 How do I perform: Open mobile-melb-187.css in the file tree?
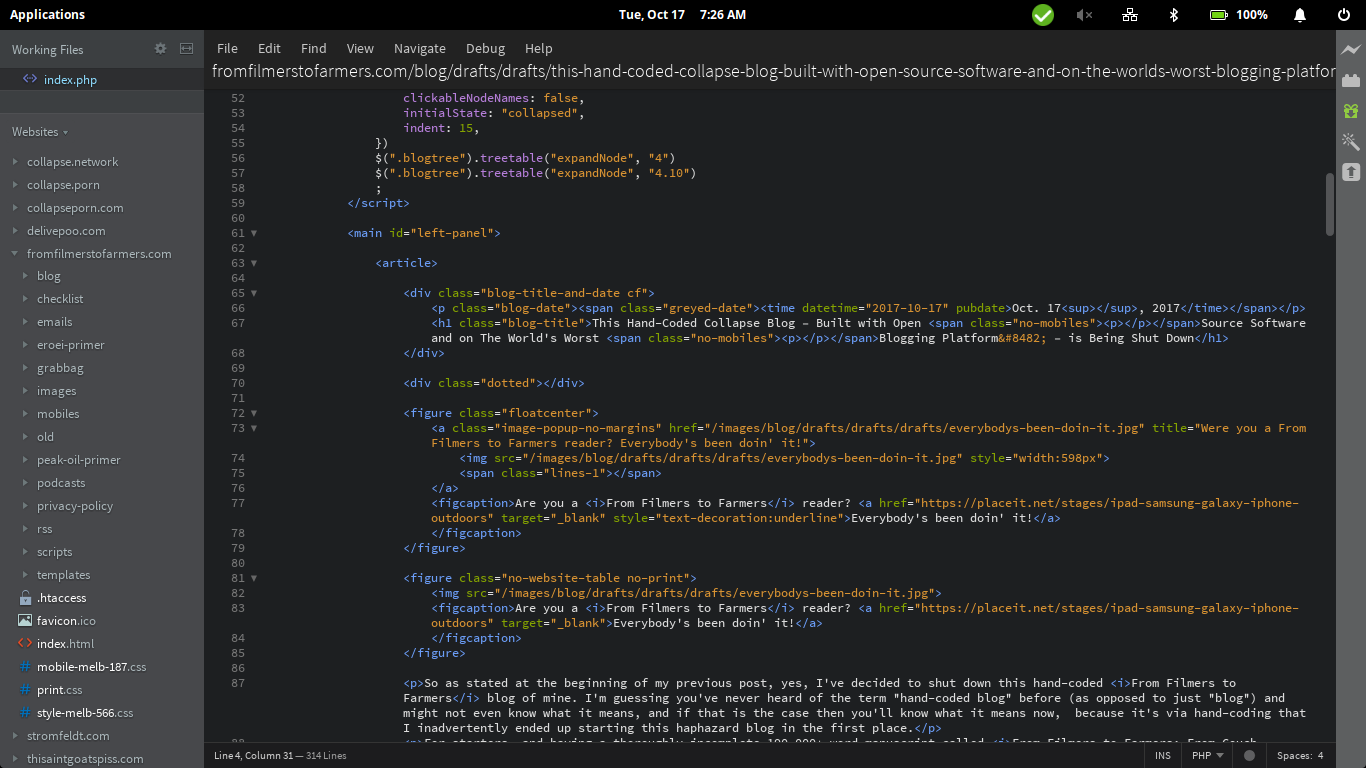(91, 667)
